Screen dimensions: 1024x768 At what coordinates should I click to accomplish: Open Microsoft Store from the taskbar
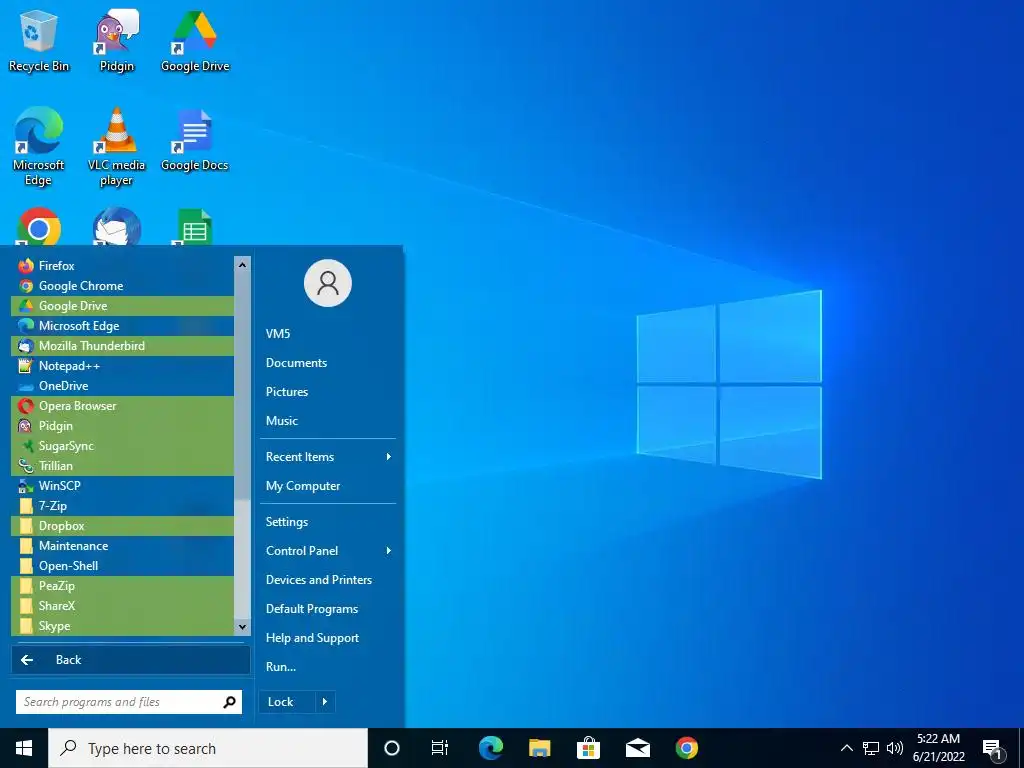(x=588, y=748)
